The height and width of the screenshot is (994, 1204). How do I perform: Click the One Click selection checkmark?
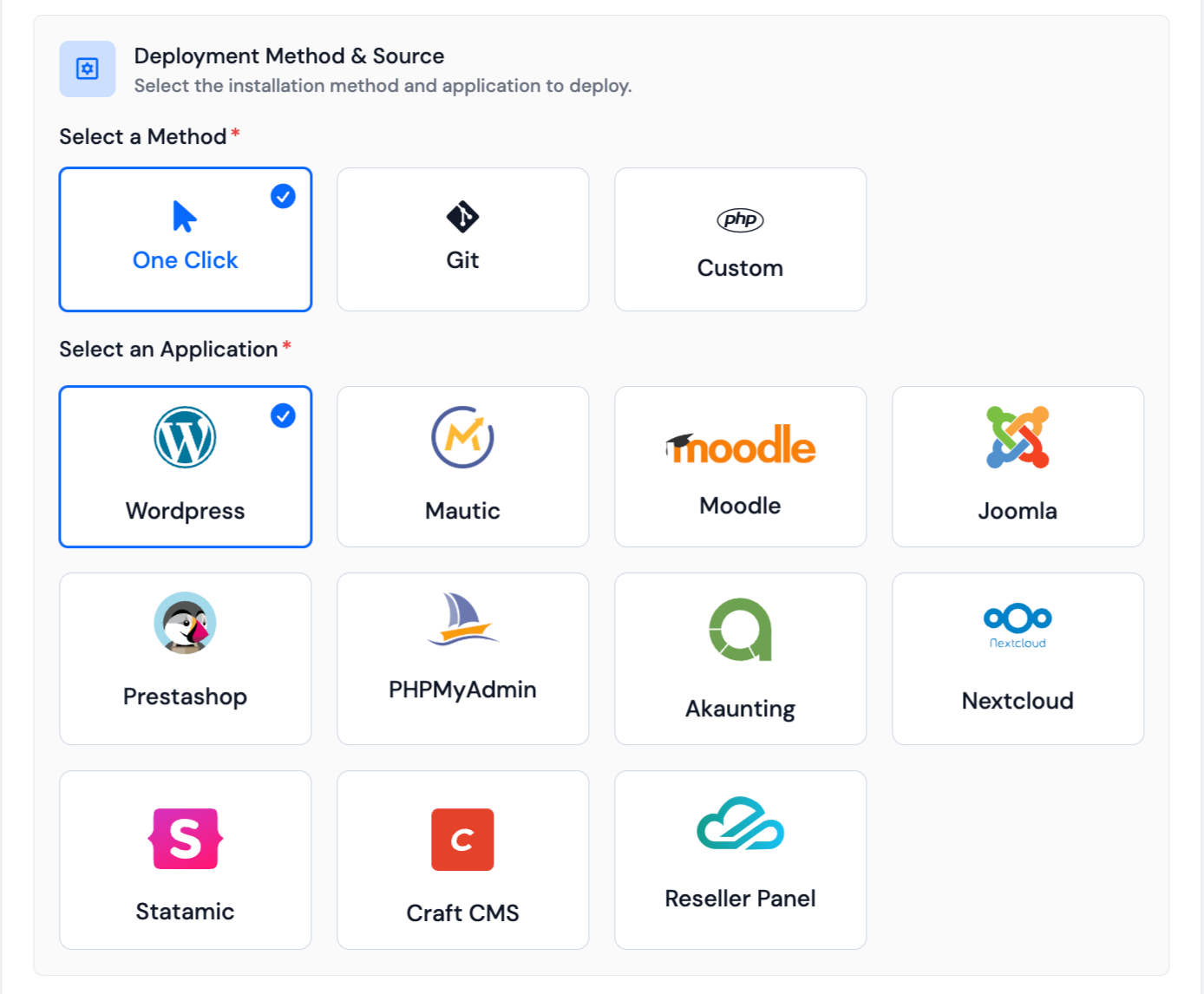click(282, 197)
